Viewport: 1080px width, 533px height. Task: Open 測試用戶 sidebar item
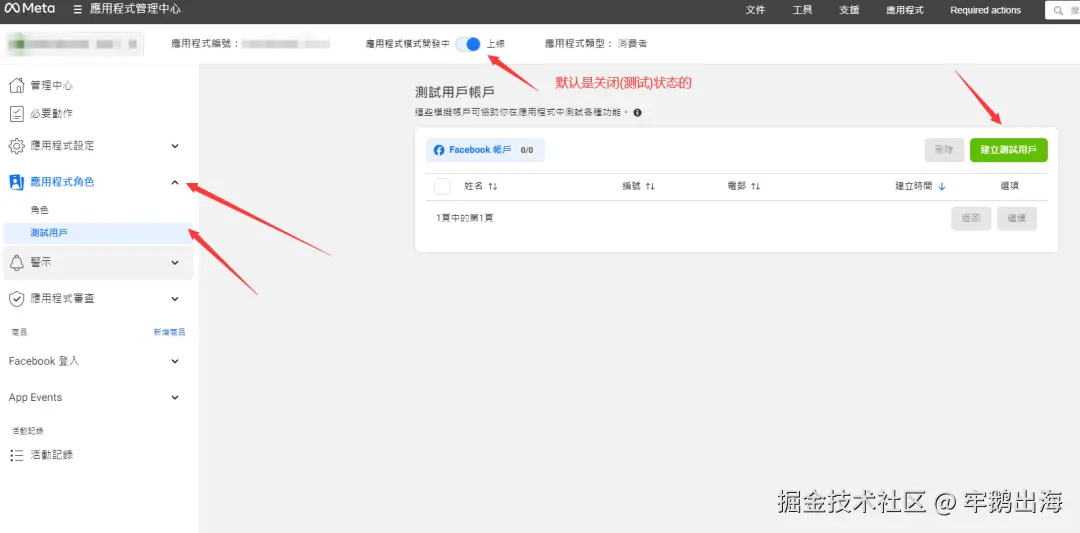pos(97,233)
